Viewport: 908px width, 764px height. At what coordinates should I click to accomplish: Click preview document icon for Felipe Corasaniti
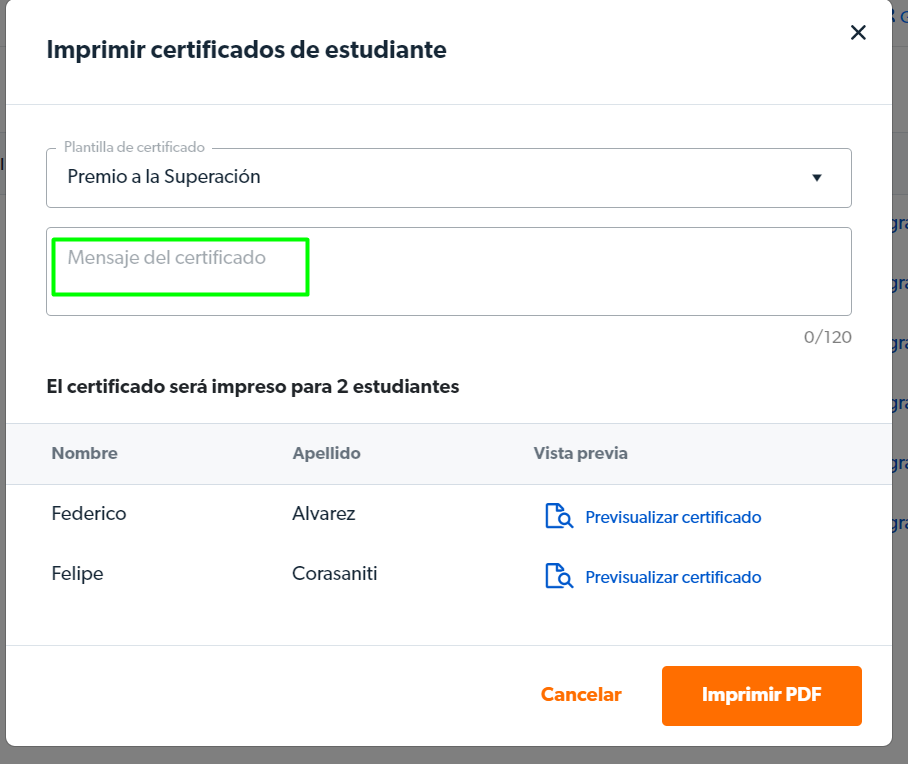point(559,576)
